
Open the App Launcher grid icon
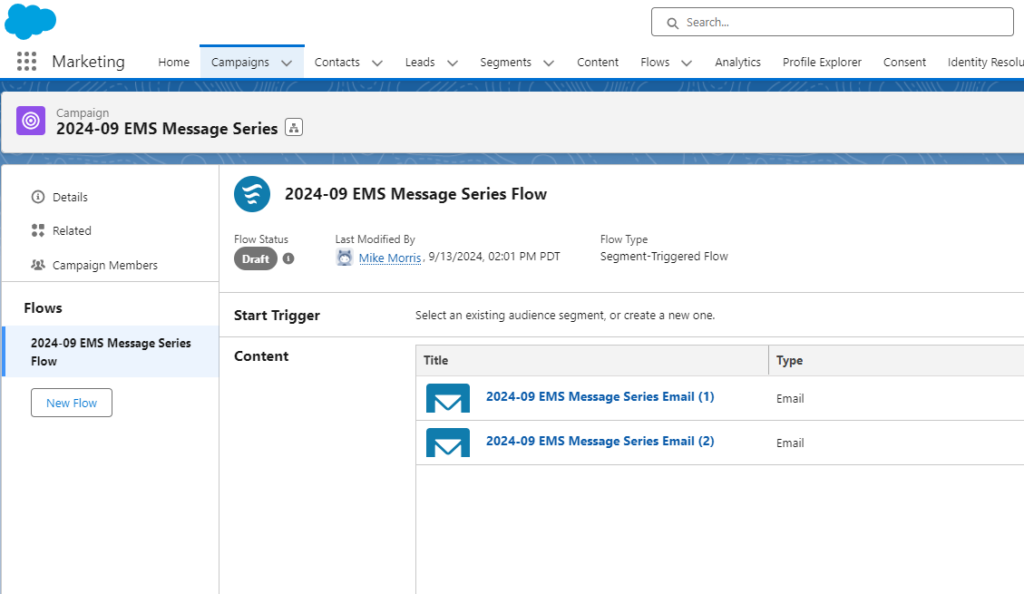27,62
